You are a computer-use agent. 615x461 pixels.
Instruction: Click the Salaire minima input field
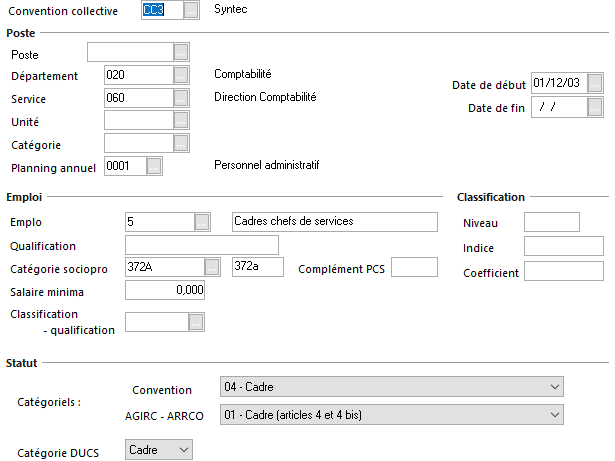coord(165,291)
